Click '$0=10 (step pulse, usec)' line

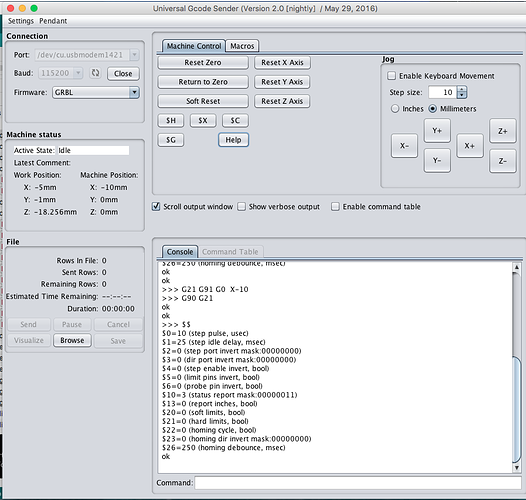pos(205,333)
